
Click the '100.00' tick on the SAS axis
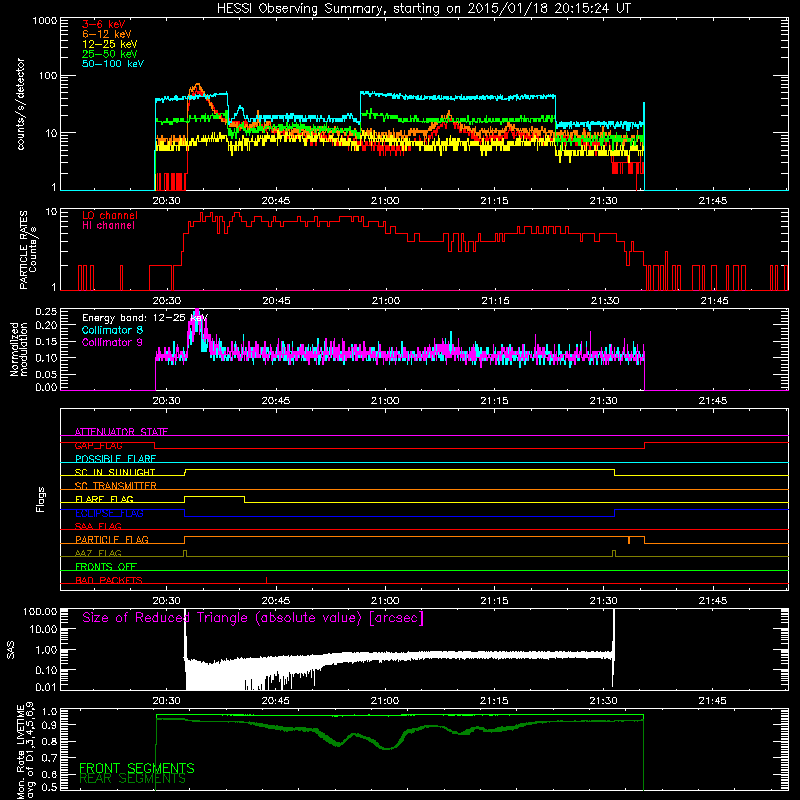(40, 611)
